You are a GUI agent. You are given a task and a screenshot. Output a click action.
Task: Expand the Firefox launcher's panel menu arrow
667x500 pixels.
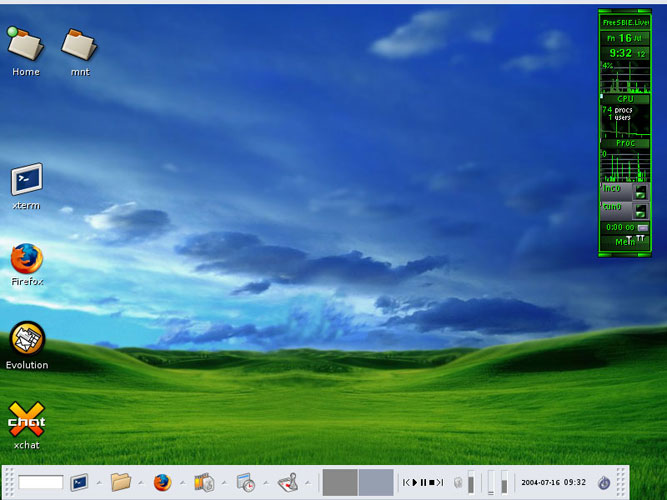(182, 483)
